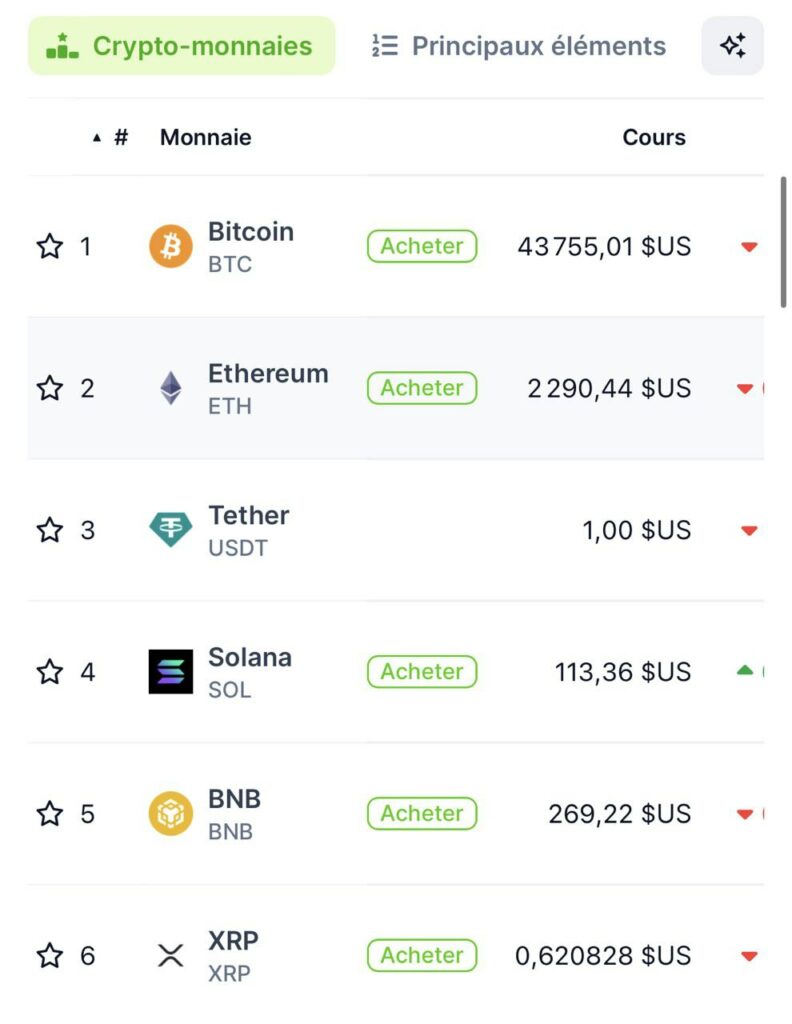Click the BNB coin icon

pos(173,813)
